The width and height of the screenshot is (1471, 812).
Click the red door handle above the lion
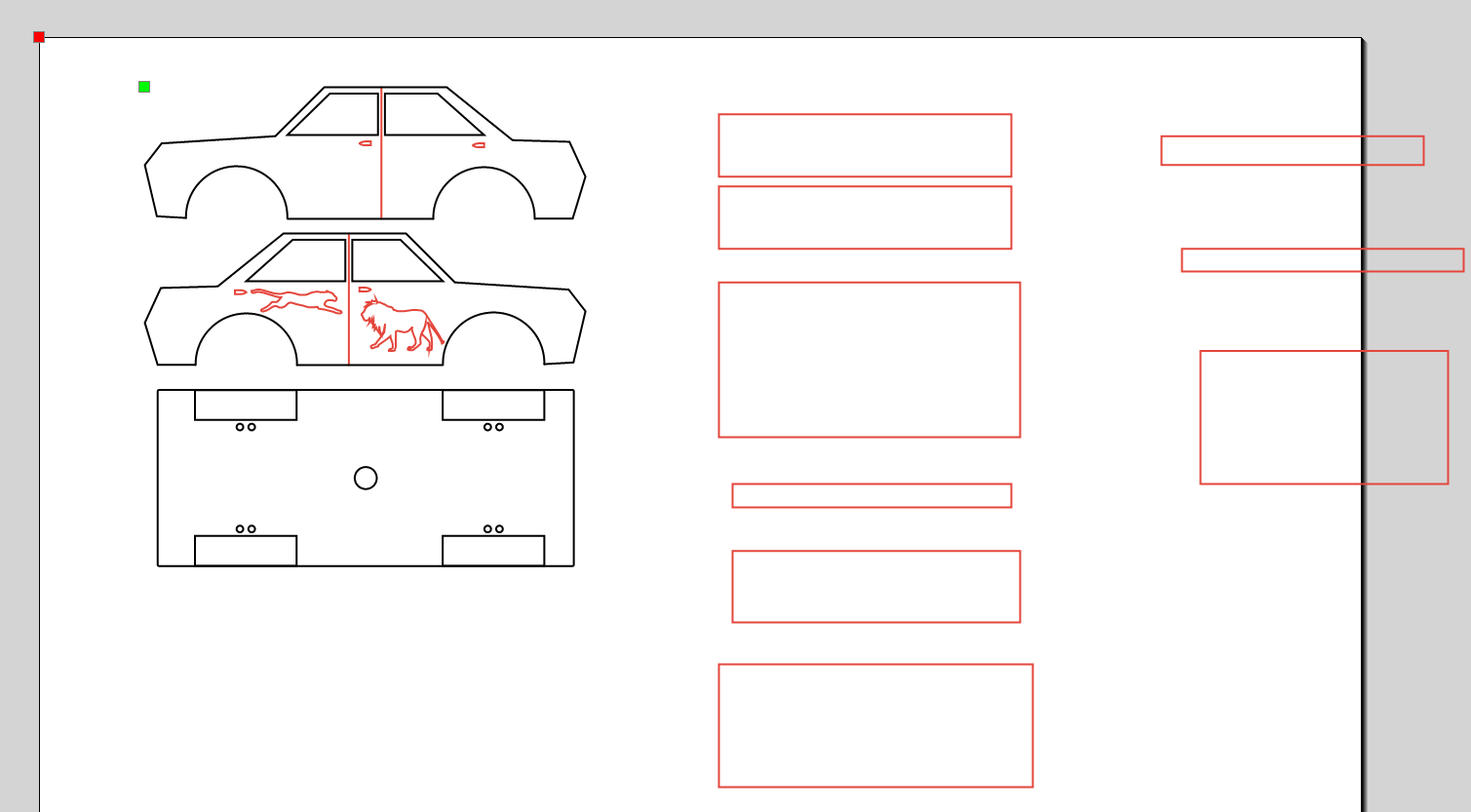(x=365, y=290)
